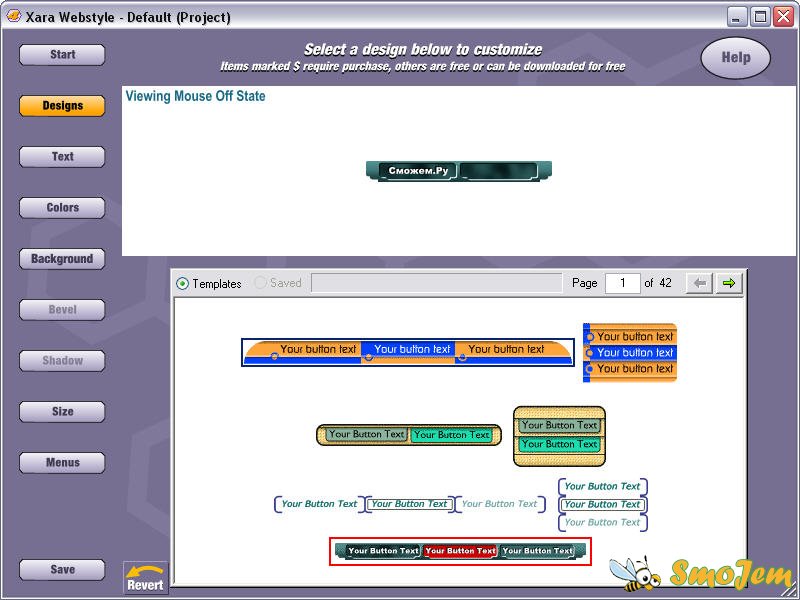800x600 pixels.
Task: Maximize the Xara Webstyle window
Action: (760, 17)
